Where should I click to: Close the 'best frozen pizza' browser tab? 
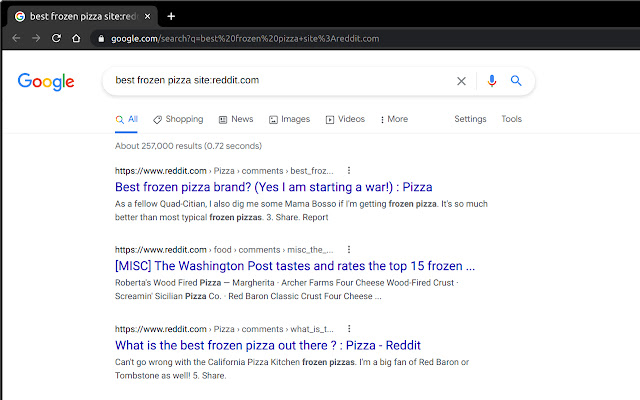(x=147, y=16)
